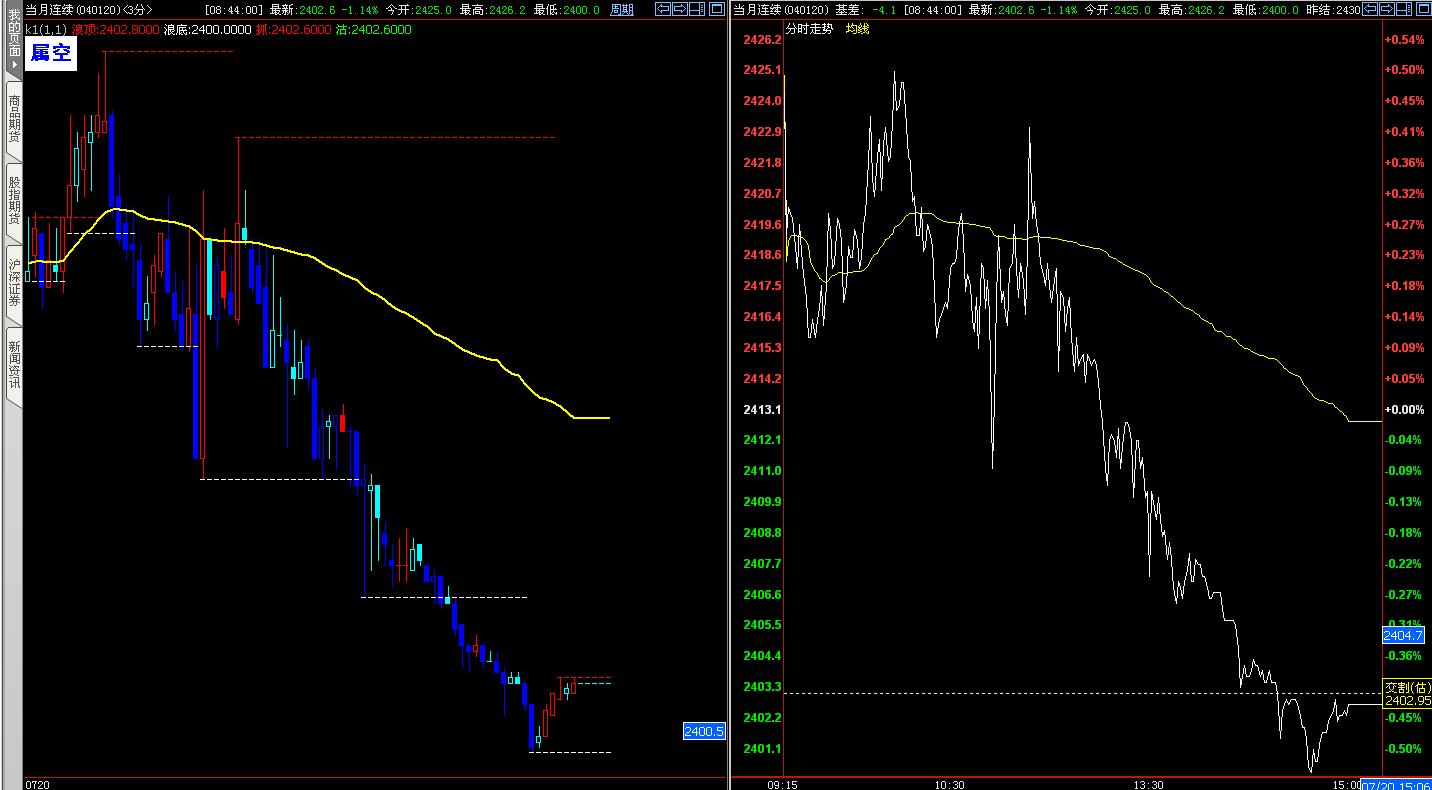
Task: Click the 2404.7 blue price tag on right axis
Action: click(x=1403, y=635)
